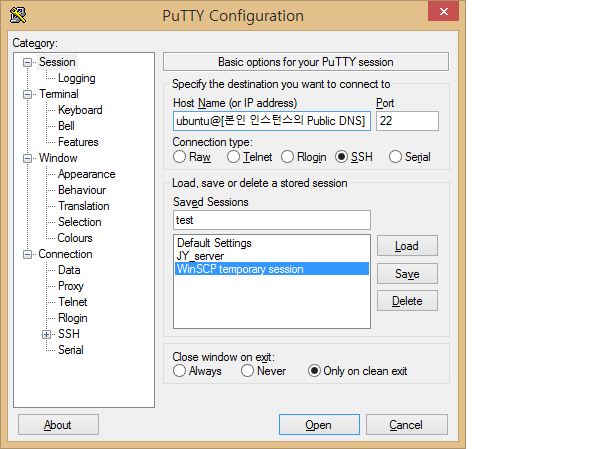The image size is (614, 449).
Task: Open the Proxy category
Action: click(x=70, y=286)
